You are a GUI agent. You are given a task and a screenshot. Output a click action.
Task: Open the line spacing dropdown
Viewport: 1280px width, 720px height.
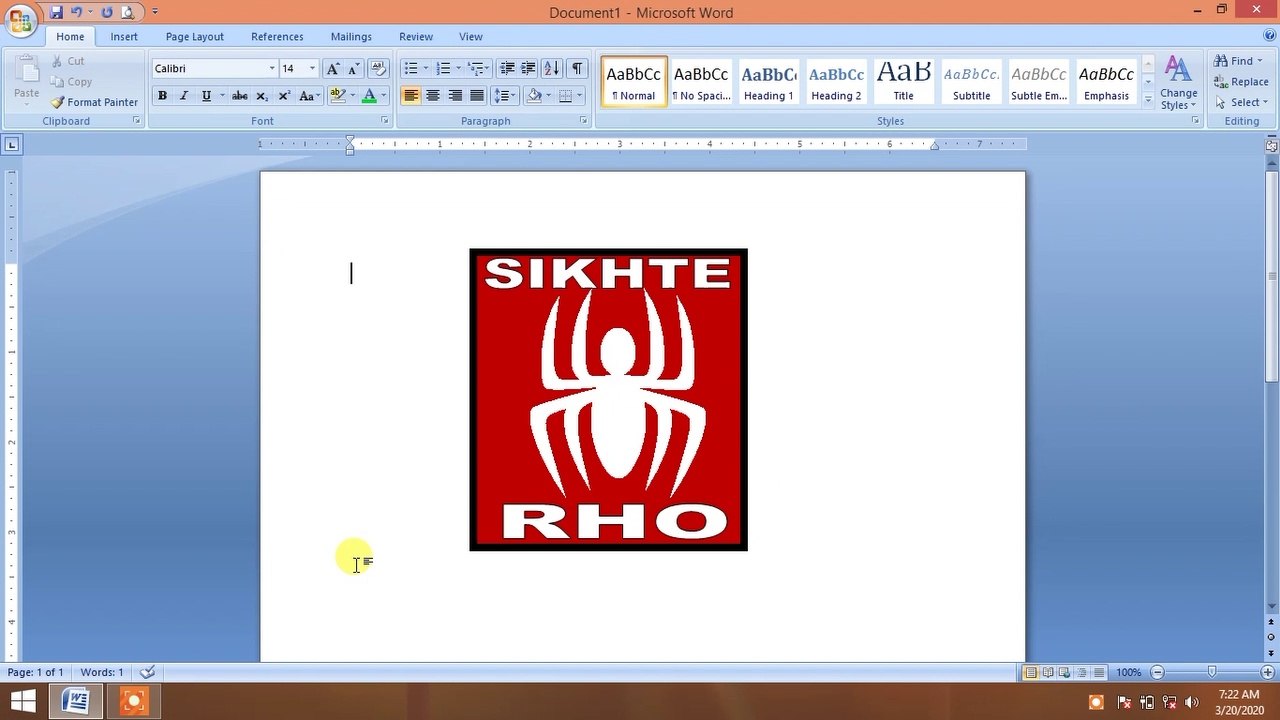[x=505, y=96]
